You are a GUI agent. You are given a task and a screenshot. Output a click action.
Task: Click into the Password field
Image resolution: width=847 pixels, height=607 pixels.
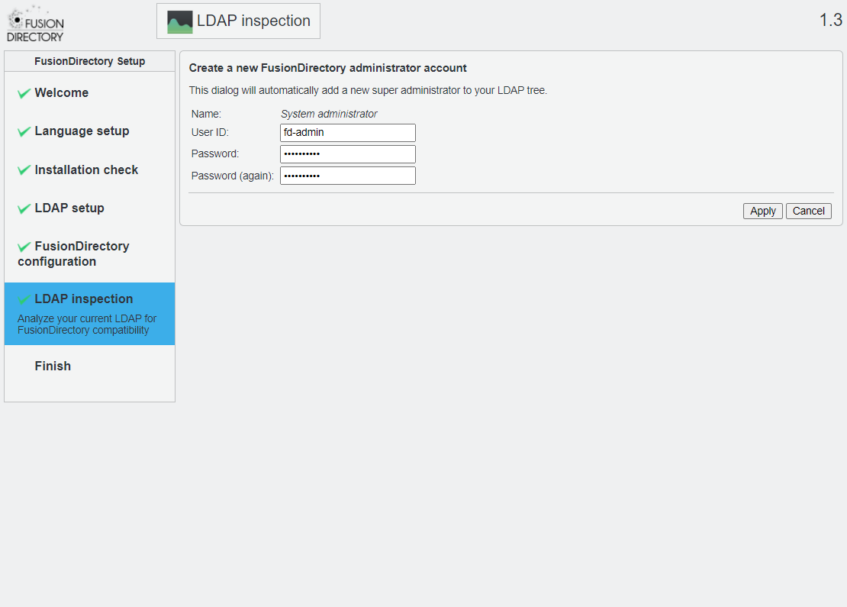[x=347, y=154]
